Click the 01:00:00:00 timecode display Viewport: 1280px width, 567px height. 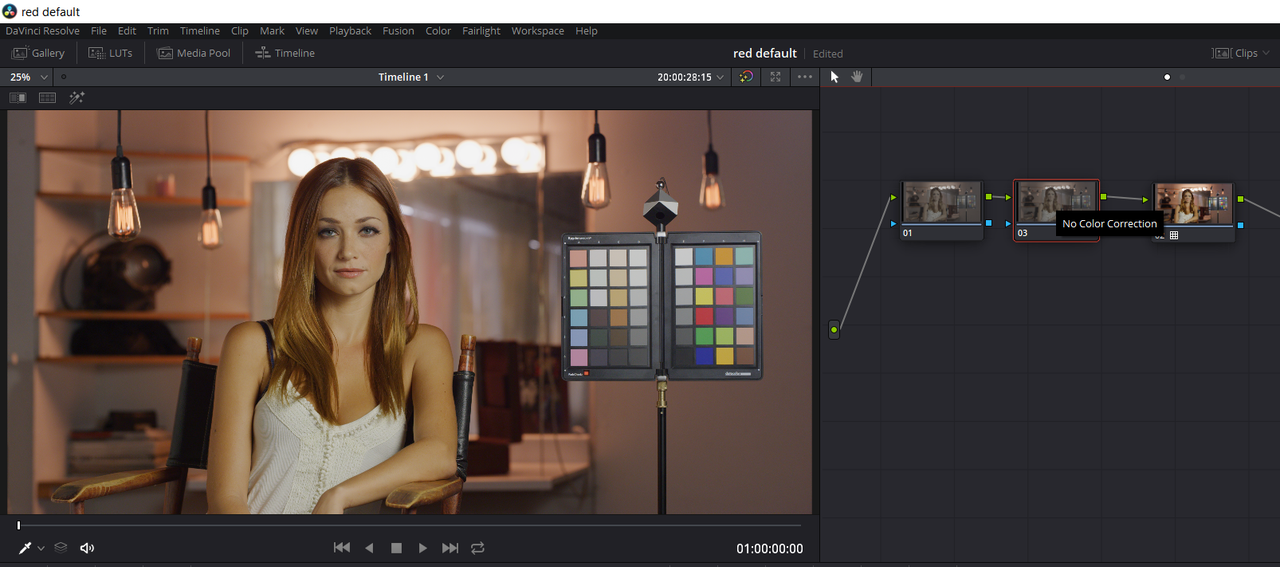point(770,548)
